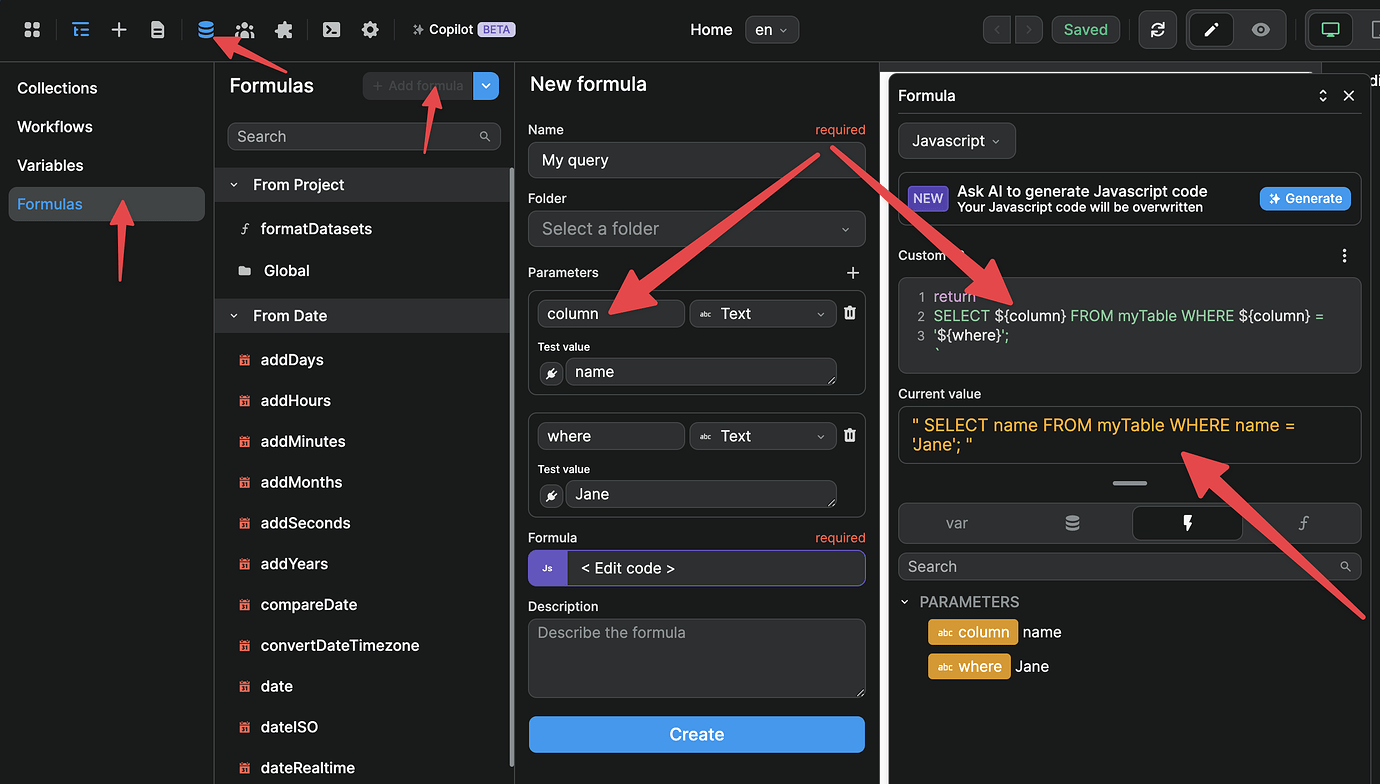Toggle binding for the Jane test value

(x=551, y=495)
